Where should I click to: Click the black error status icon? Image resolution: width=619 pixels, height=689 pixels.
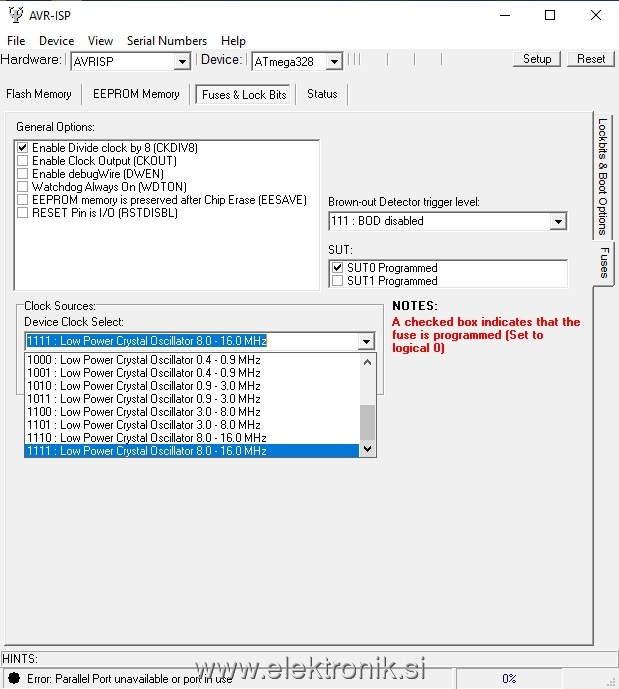tap(14, 678)
